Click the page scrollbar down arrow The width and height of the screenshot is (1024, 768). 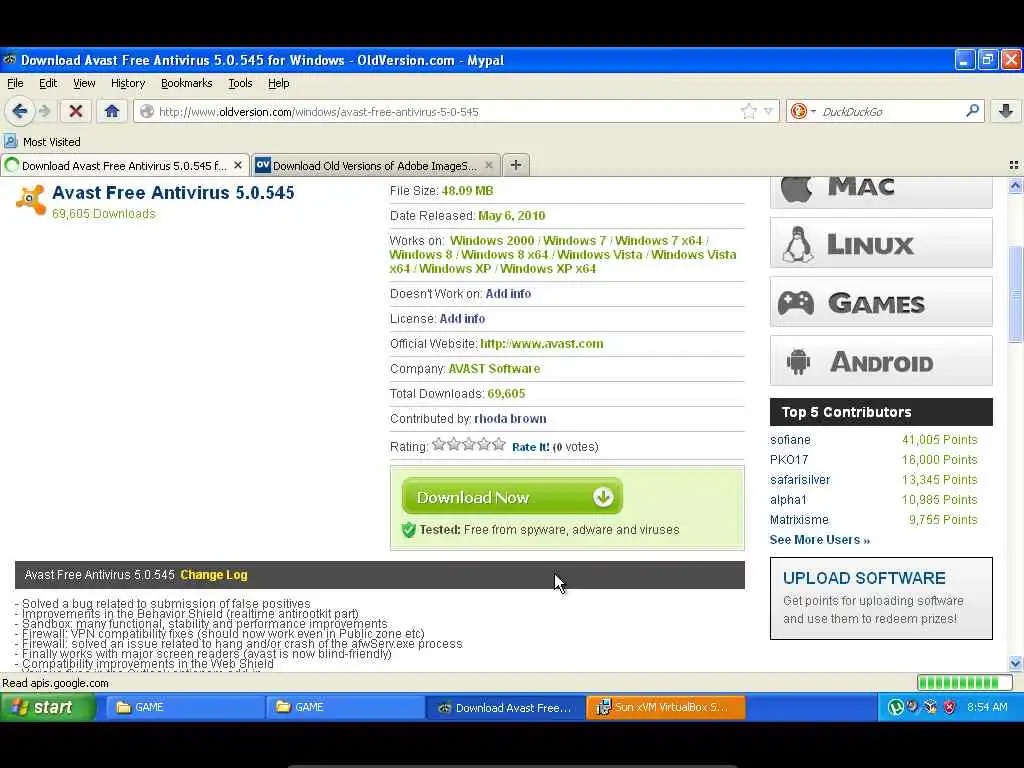point(1016,663)
